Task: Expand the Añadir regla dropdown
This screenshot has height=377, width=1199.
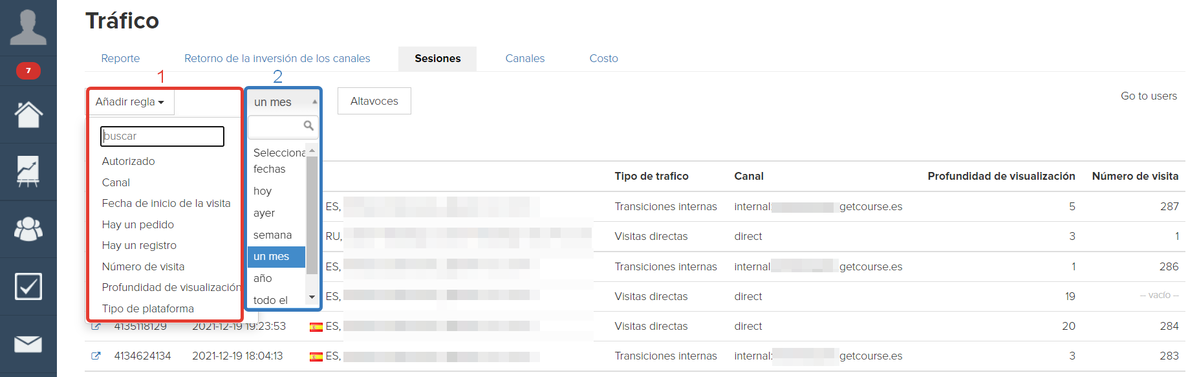Action: coord(130,102)
